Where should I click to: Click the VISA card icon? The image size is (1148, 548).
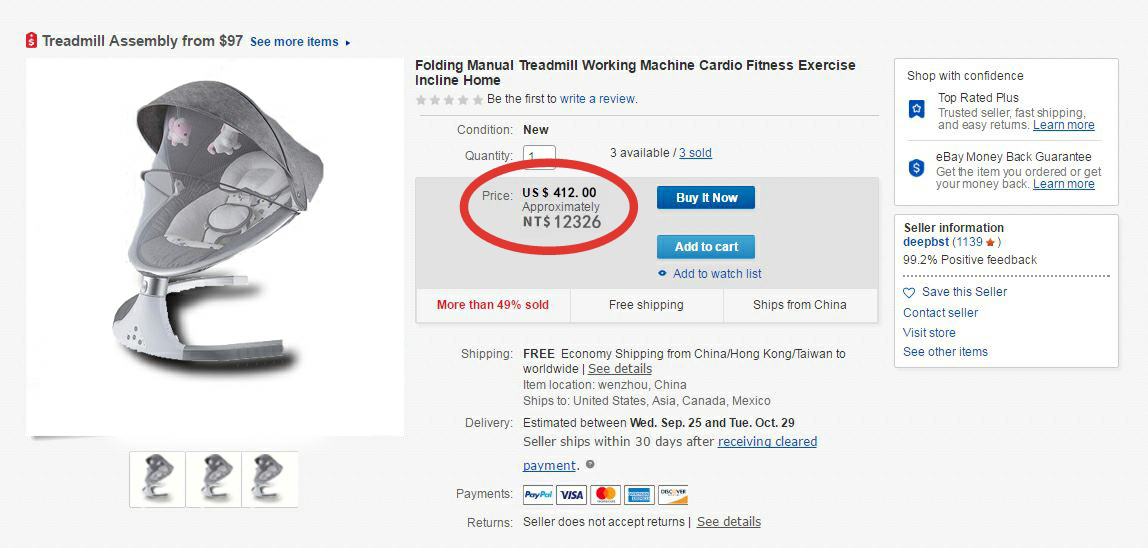tap(571, 495)
